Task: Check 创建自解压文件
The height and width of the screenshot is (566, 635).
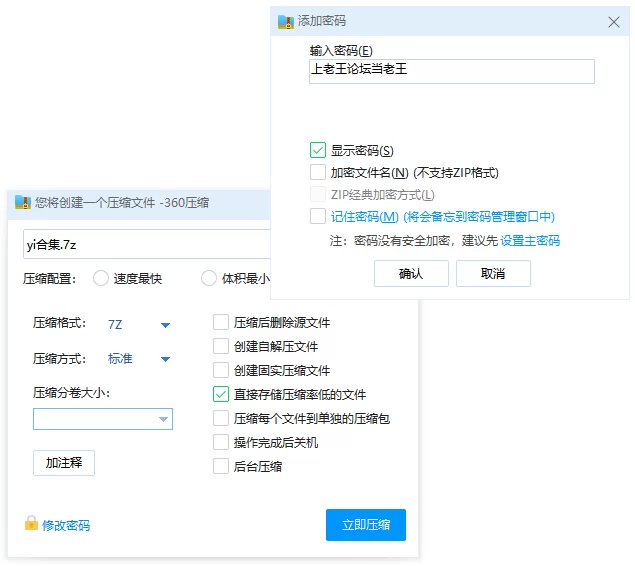Action: (221, 347)
